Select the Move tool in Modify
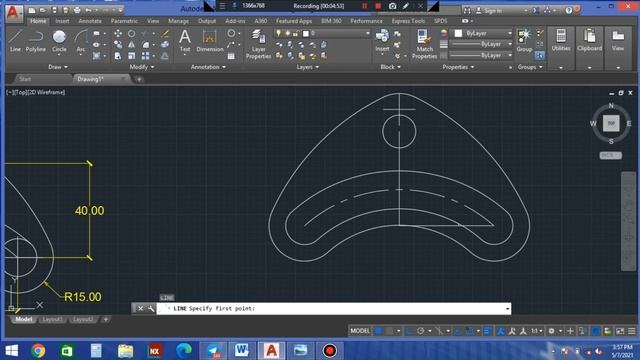Viewport: 640px width, 360px height. [118, 33]
